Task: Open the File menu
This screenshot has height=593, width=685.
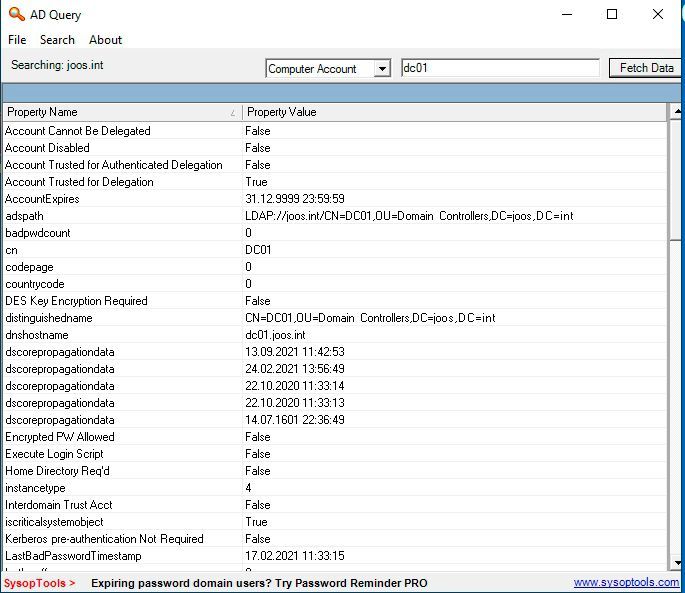Action: [x=17, y=40]
